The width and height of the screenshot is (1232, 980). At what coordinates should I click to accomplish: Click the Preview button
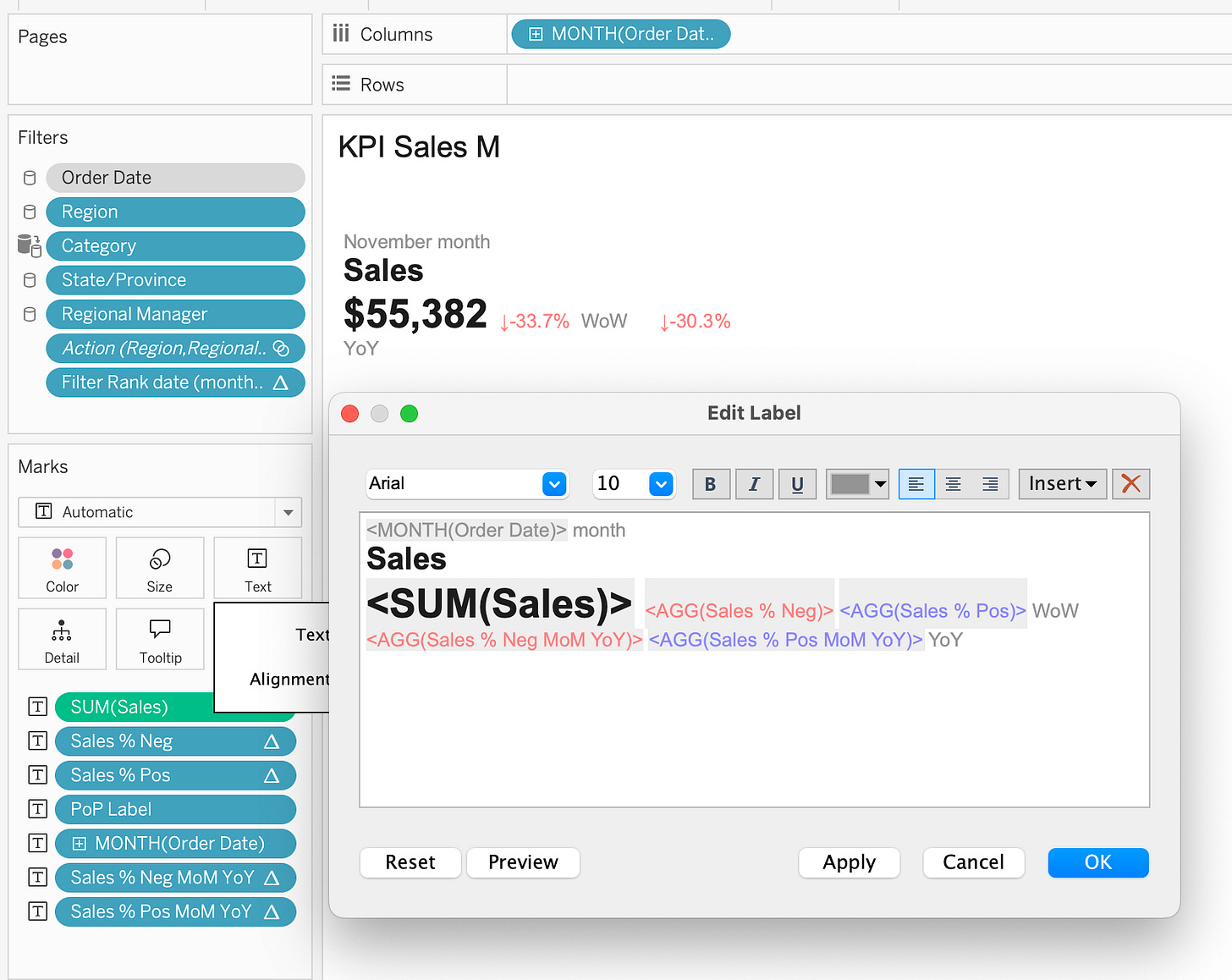pos(523,862)
